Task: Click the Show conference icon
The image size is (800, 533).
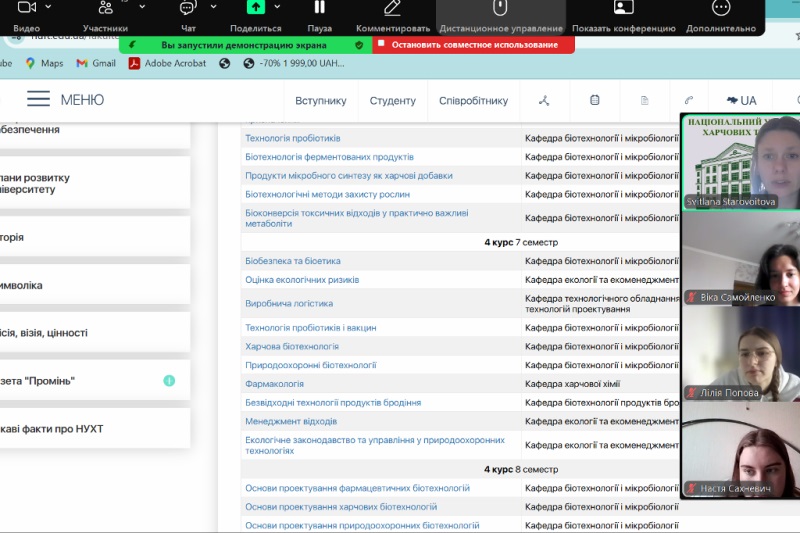Action: (623, 8)
